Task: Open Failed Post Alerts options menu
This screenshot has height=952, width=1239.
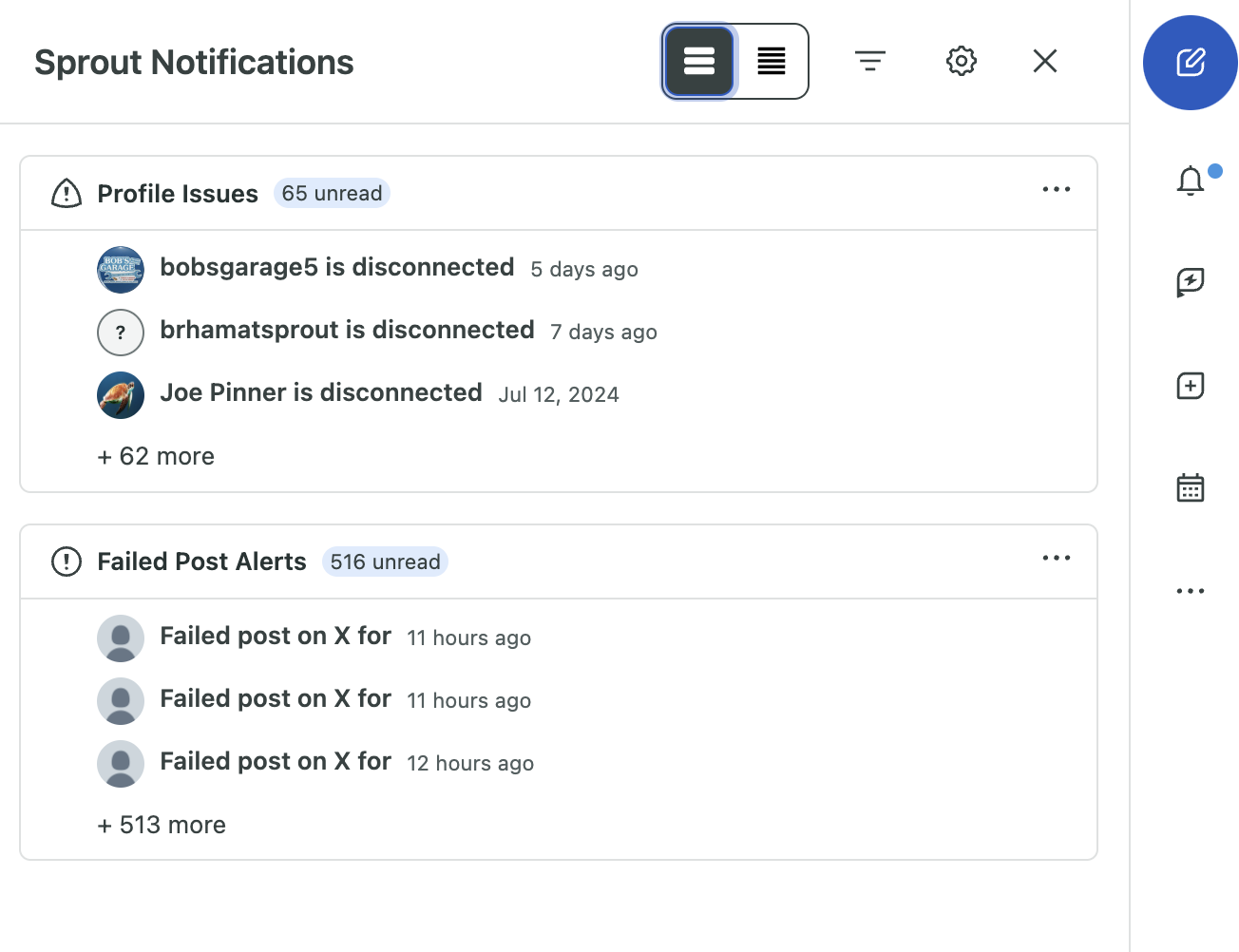Action: pyautogui.click(x=1056, y=559)
